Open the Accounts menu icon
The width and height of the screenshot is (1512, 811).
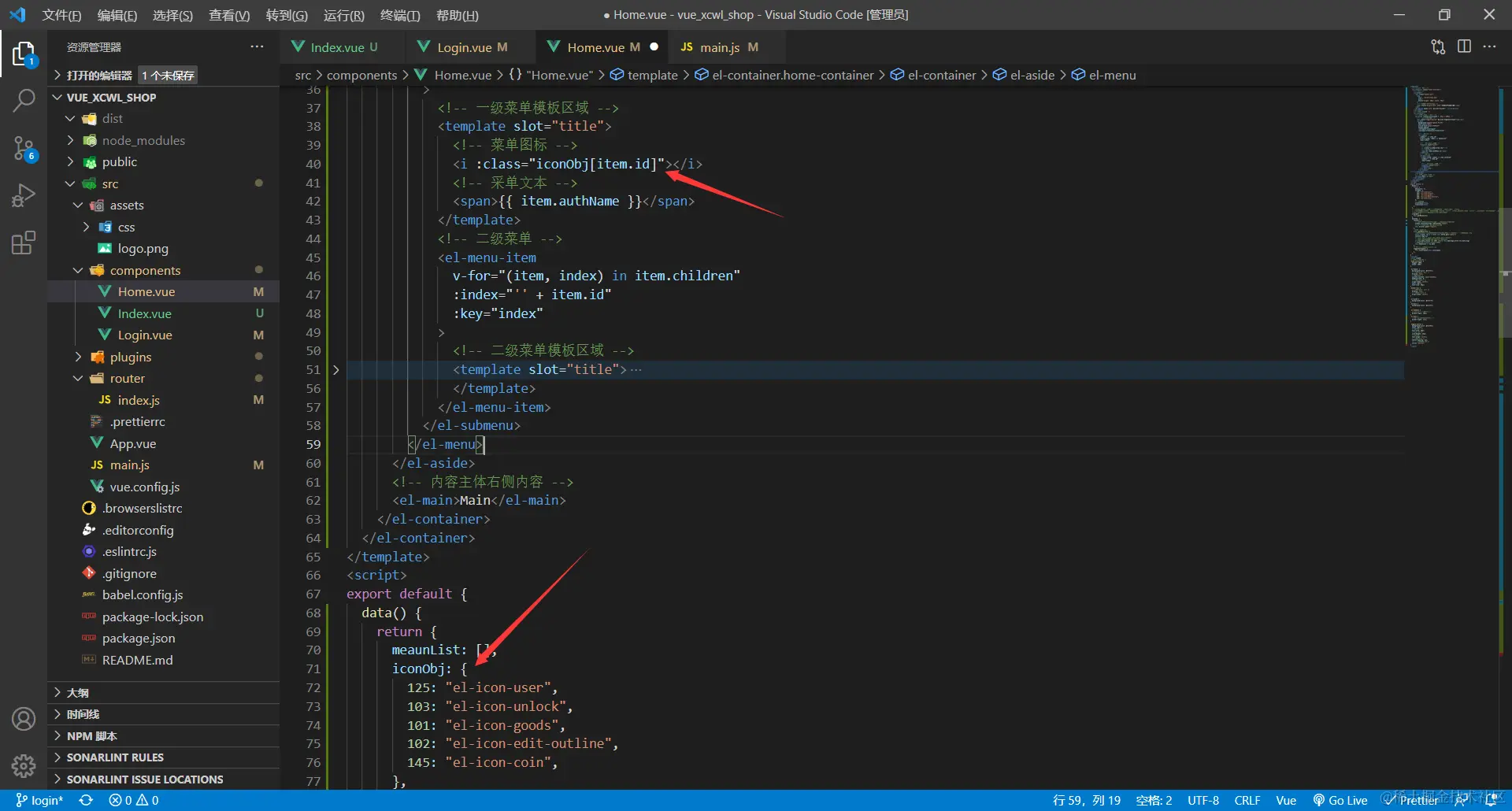click(x=24, y=719)
